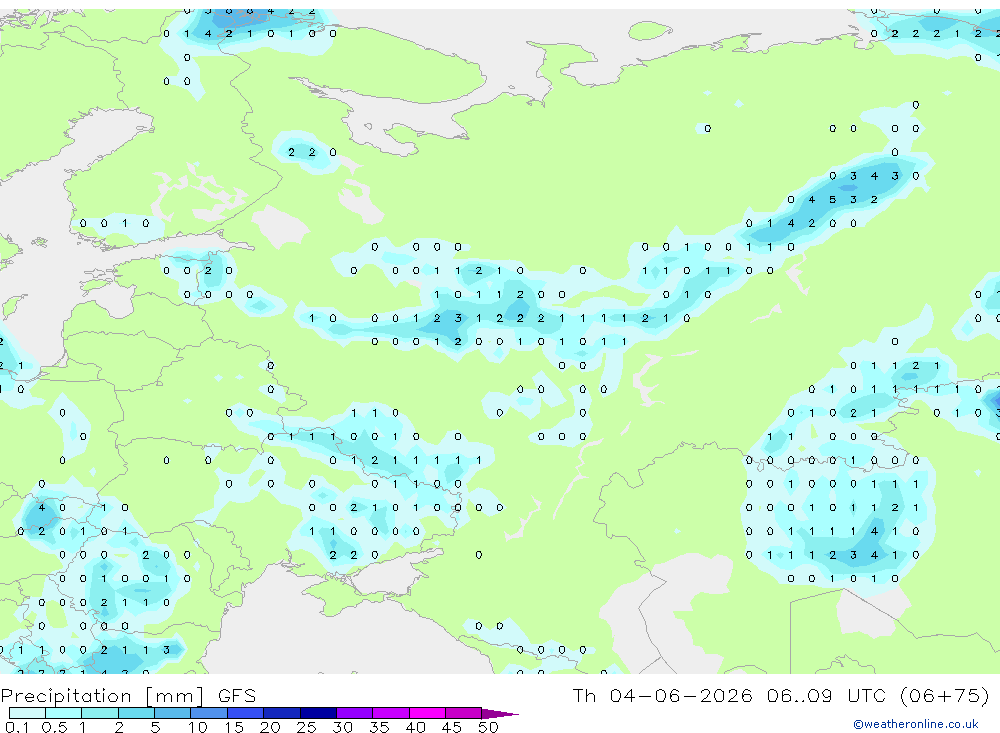This screenshot has width=1000, height=733.
Task: Click the value 5 in the '0 4 5 3 2' row
Action: pos(832,200)
